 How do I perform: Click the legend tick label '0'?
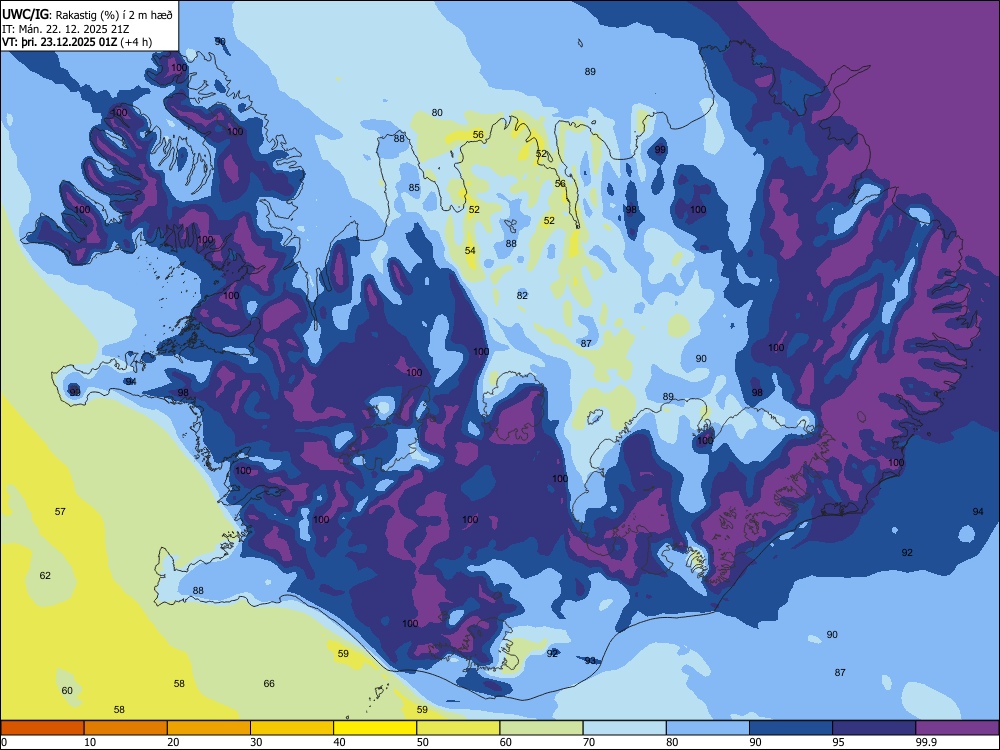pos(4,742)
